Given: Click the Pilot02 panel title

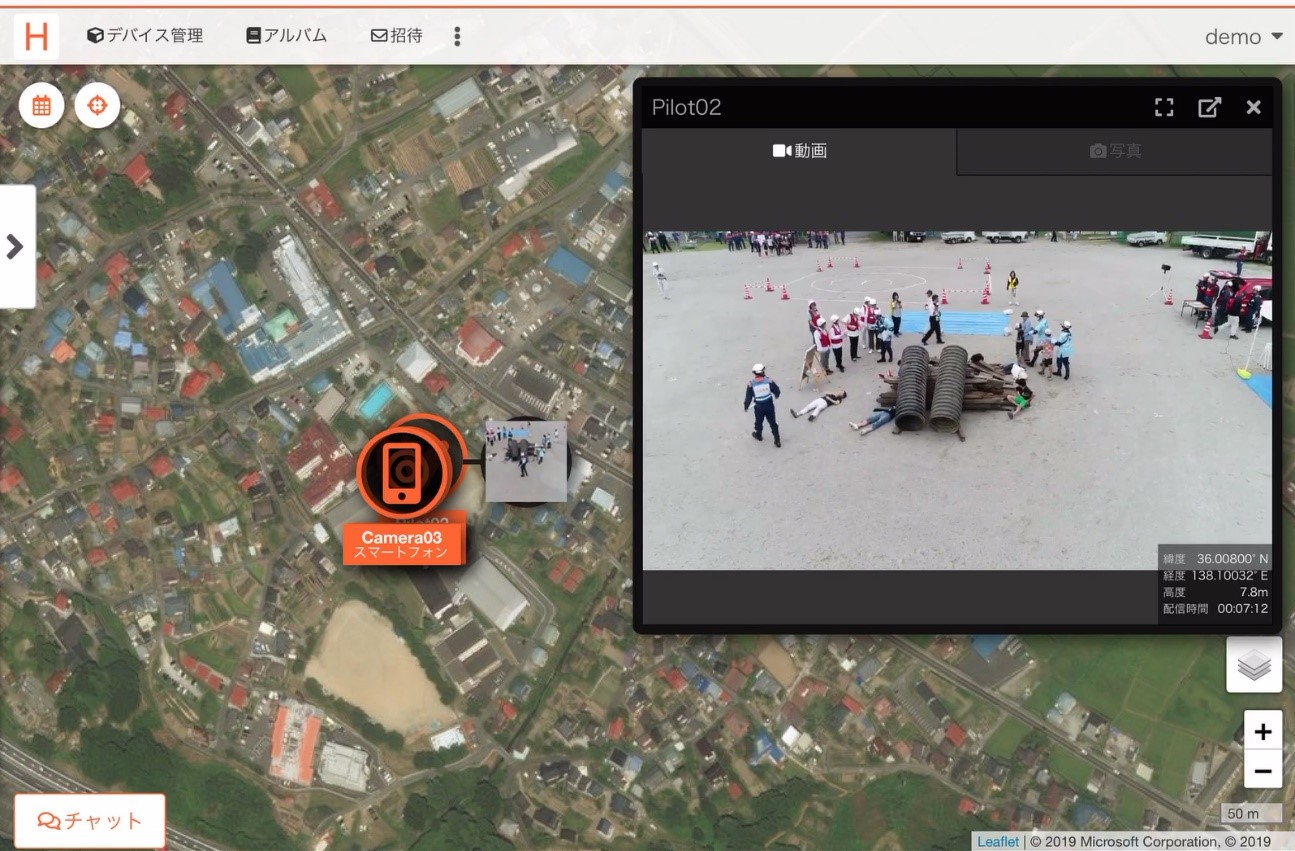Looking at the screenshot, I should 686,107.
